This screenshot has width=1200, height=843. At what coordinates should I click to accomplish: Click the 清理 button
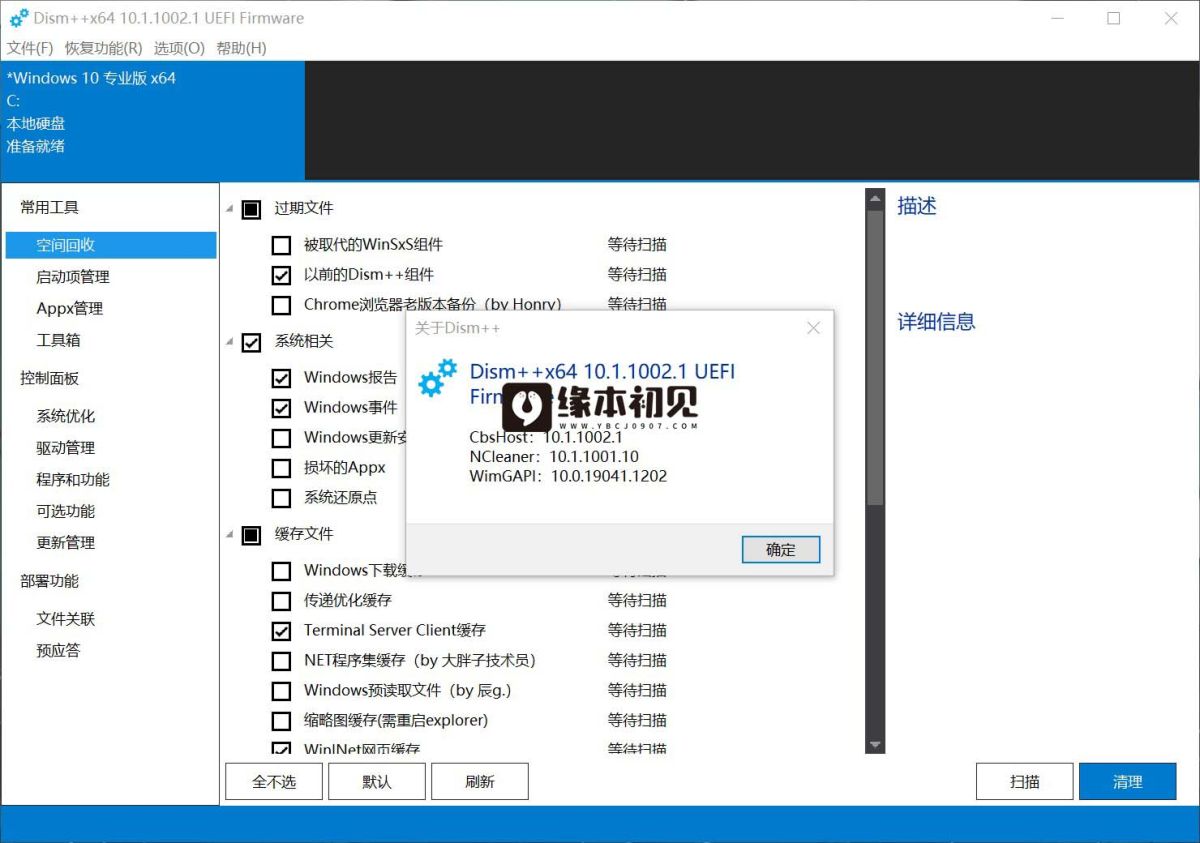pyautogui.click(x=1128, y=782)
